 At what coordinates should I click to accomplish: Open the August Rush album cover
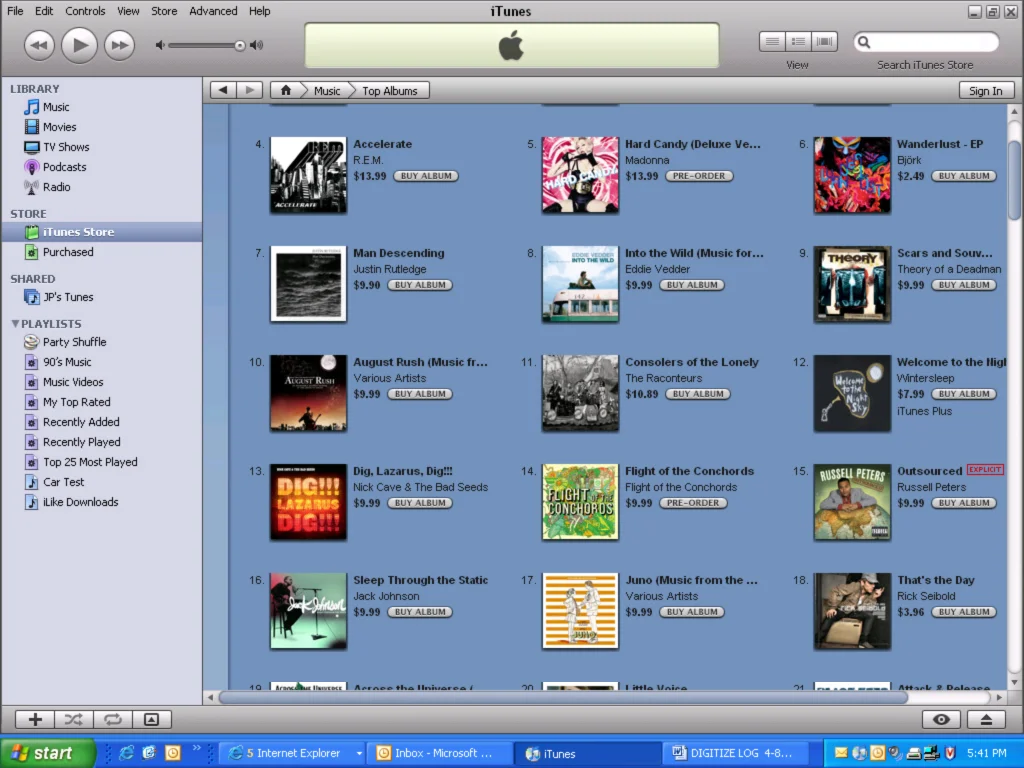click(x=308, y=393)
